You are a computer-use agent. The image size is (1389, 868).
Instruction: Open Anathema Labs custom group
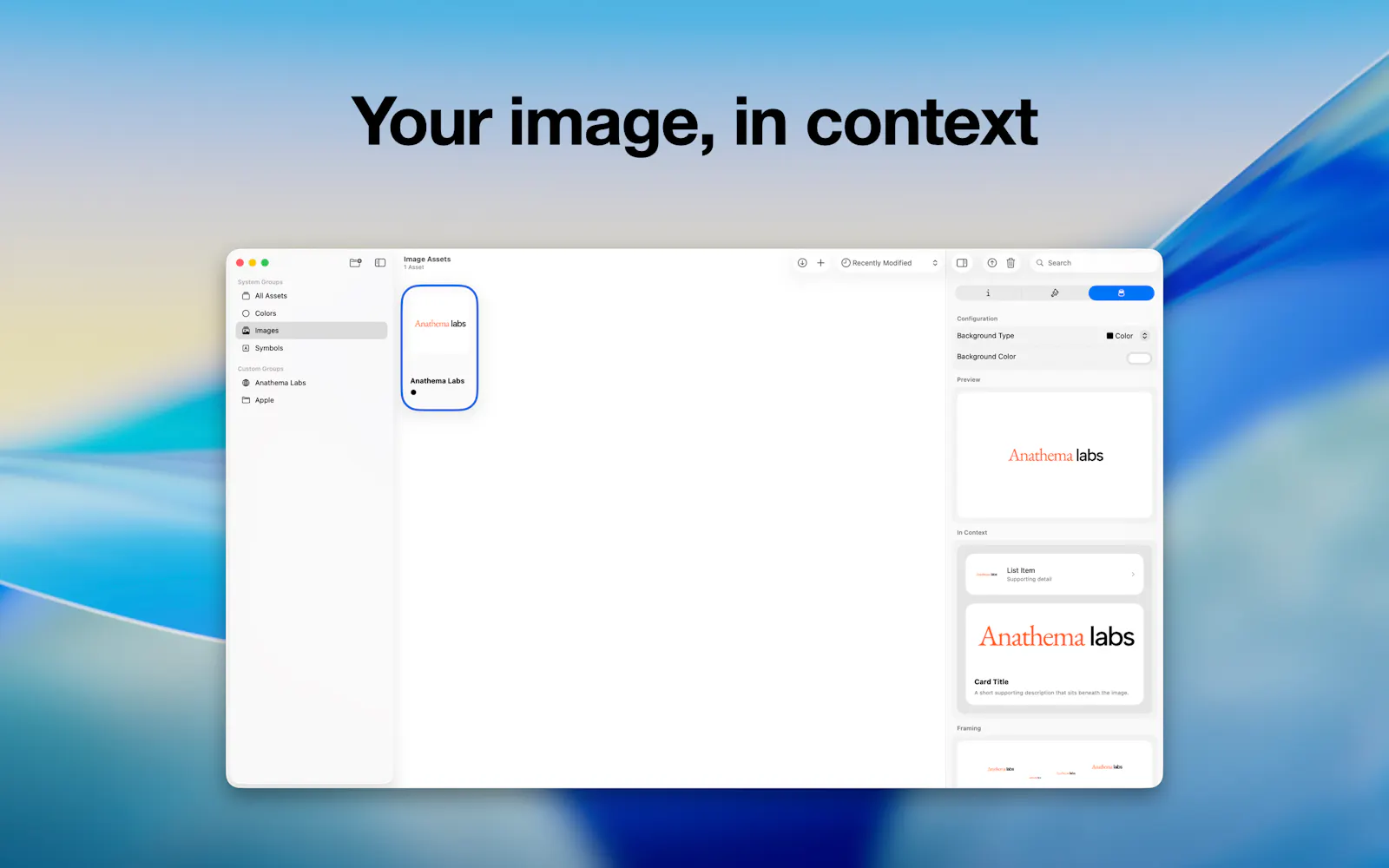(x=312, y=383)
